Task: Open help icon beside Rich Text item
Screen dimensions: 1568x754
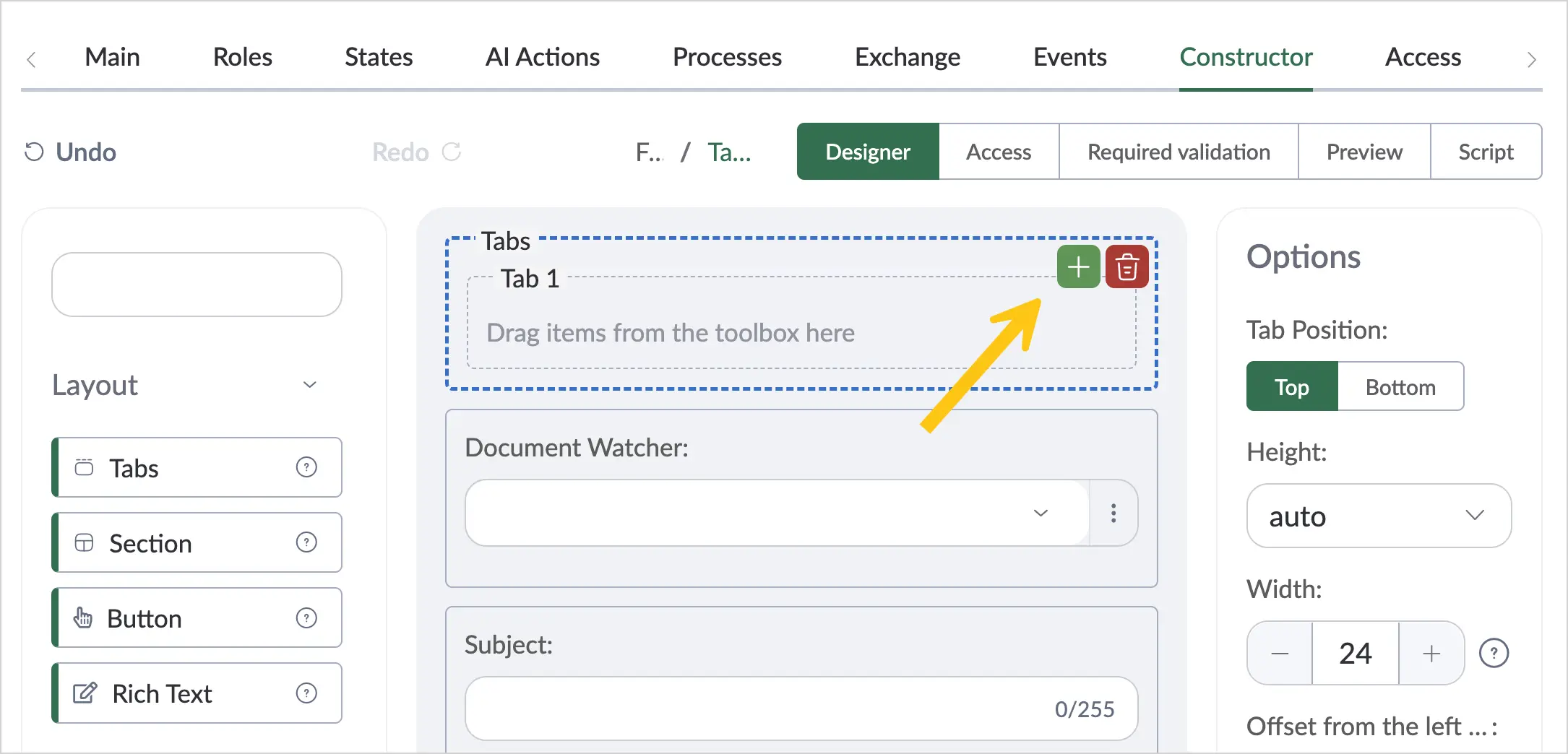Action: 306,693
